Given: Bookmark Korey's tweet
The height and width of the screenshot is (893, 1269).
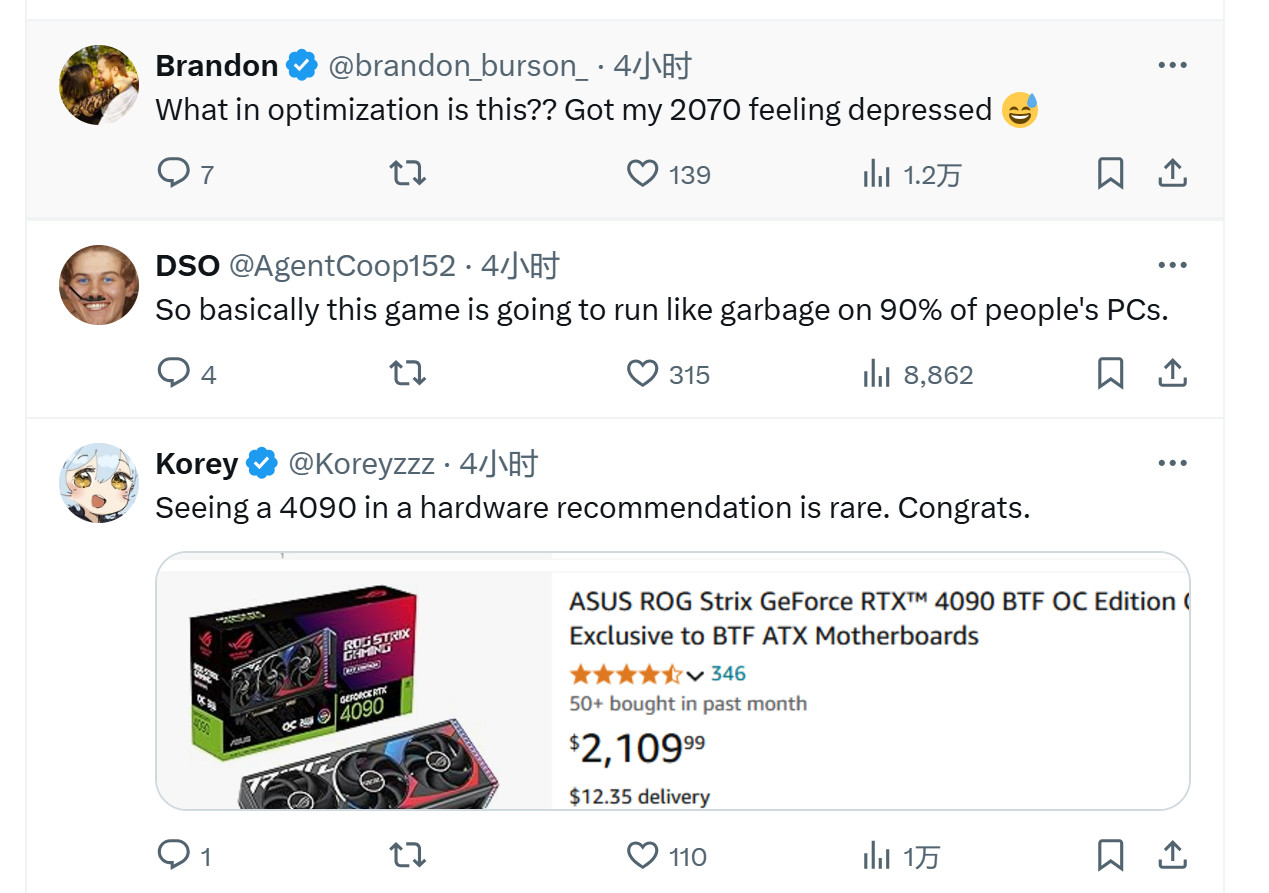Looking at the screenshot, I should [x=1110, y=855].
